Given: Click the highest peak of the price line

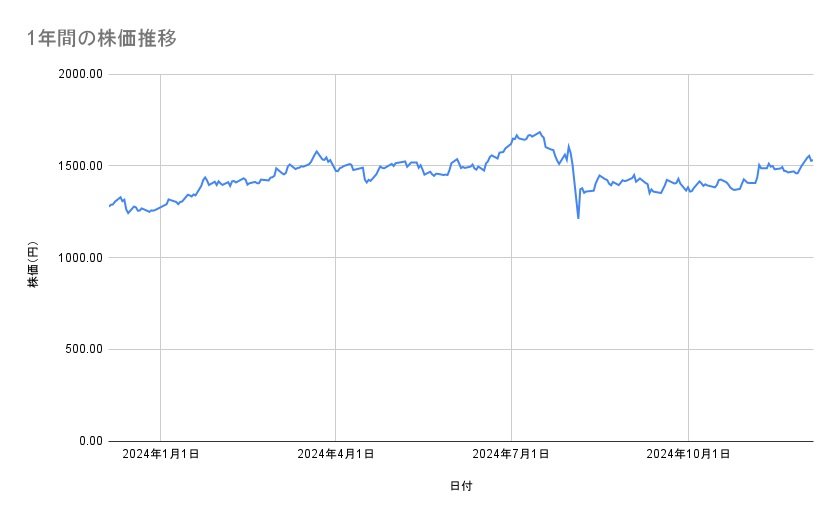Looking at the screenshot, I should coord(540,132).
